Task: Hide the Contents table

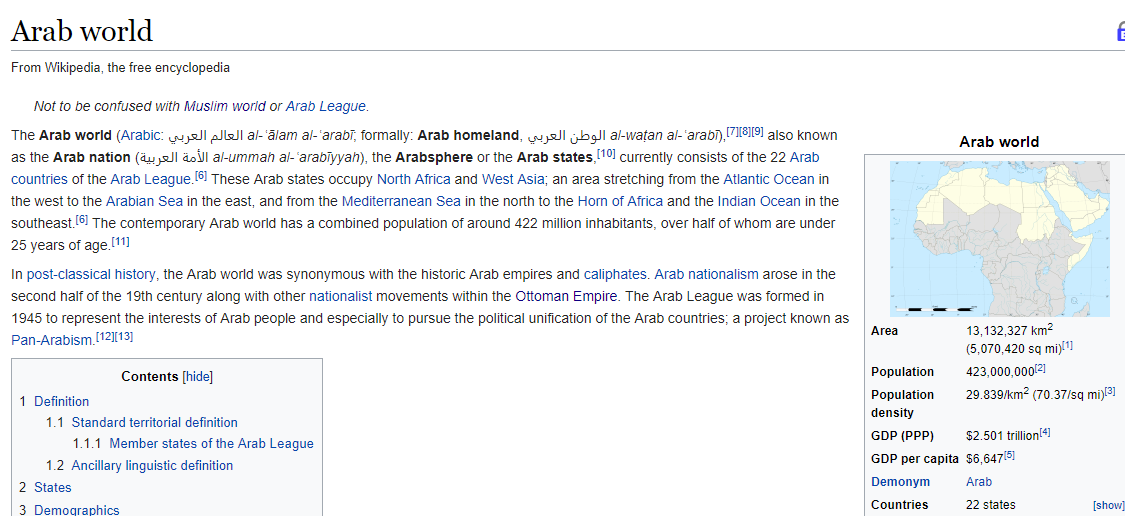Action: 199,377
